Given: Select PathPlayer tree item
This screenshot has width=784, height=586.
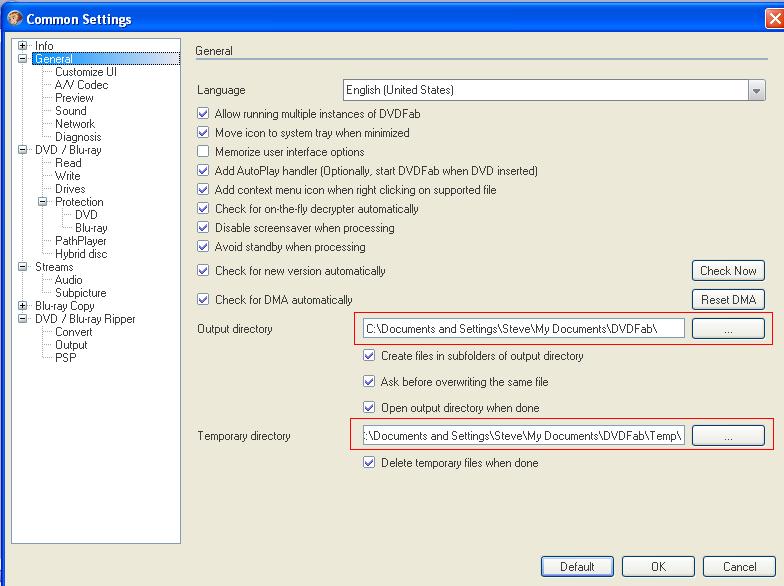Looking at the screenshot, I should click(80, 240).
